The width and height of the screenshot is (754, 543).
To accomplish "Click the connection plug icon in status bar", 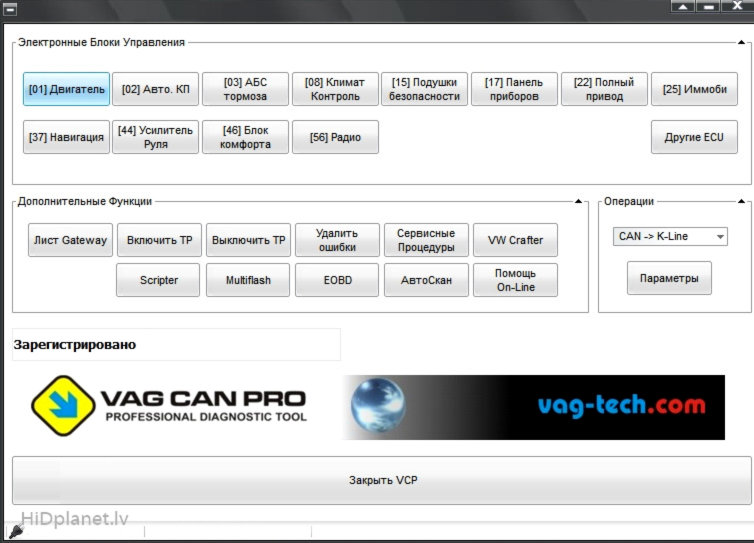I will coord(16,531).
